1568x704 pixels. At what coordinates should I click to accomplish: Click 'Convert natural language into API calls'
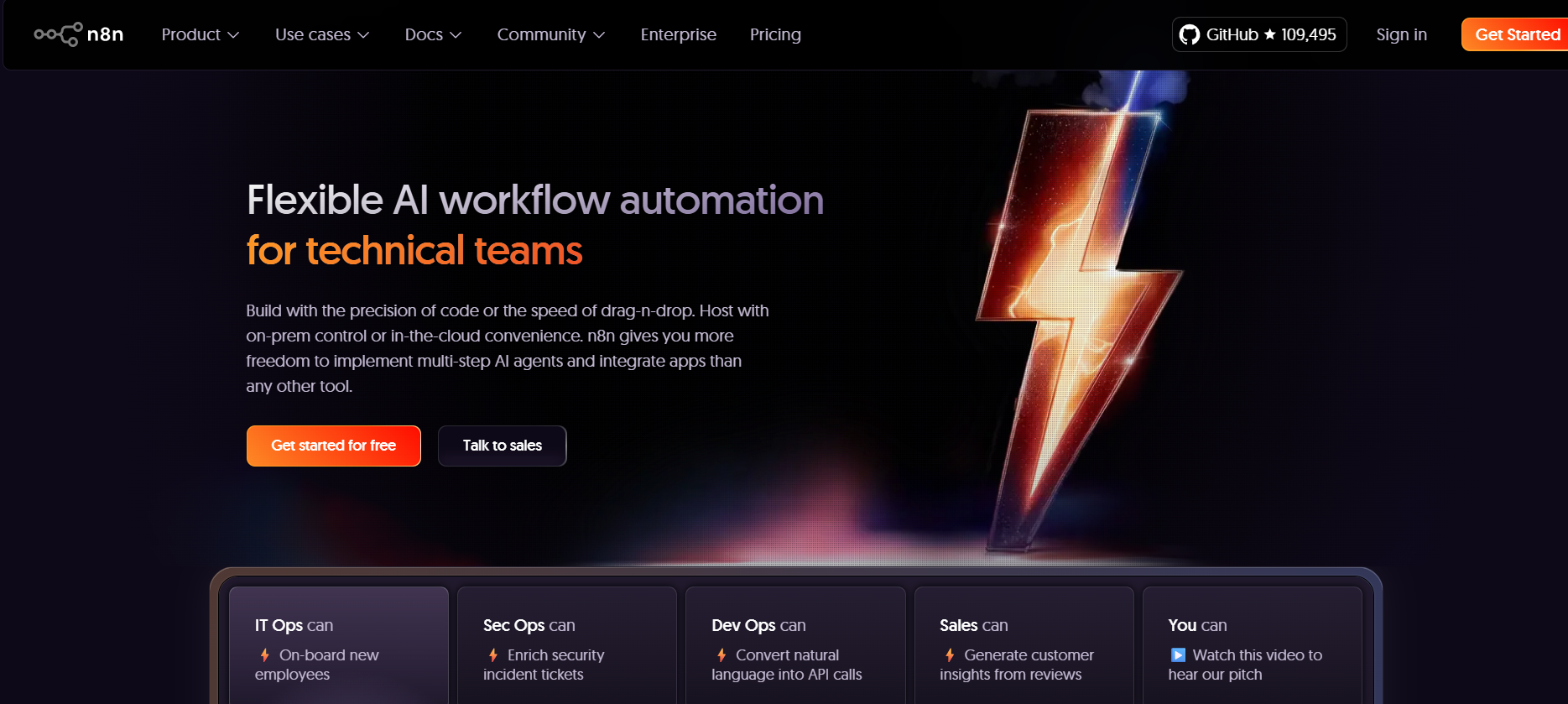click(x=787, y=665)
